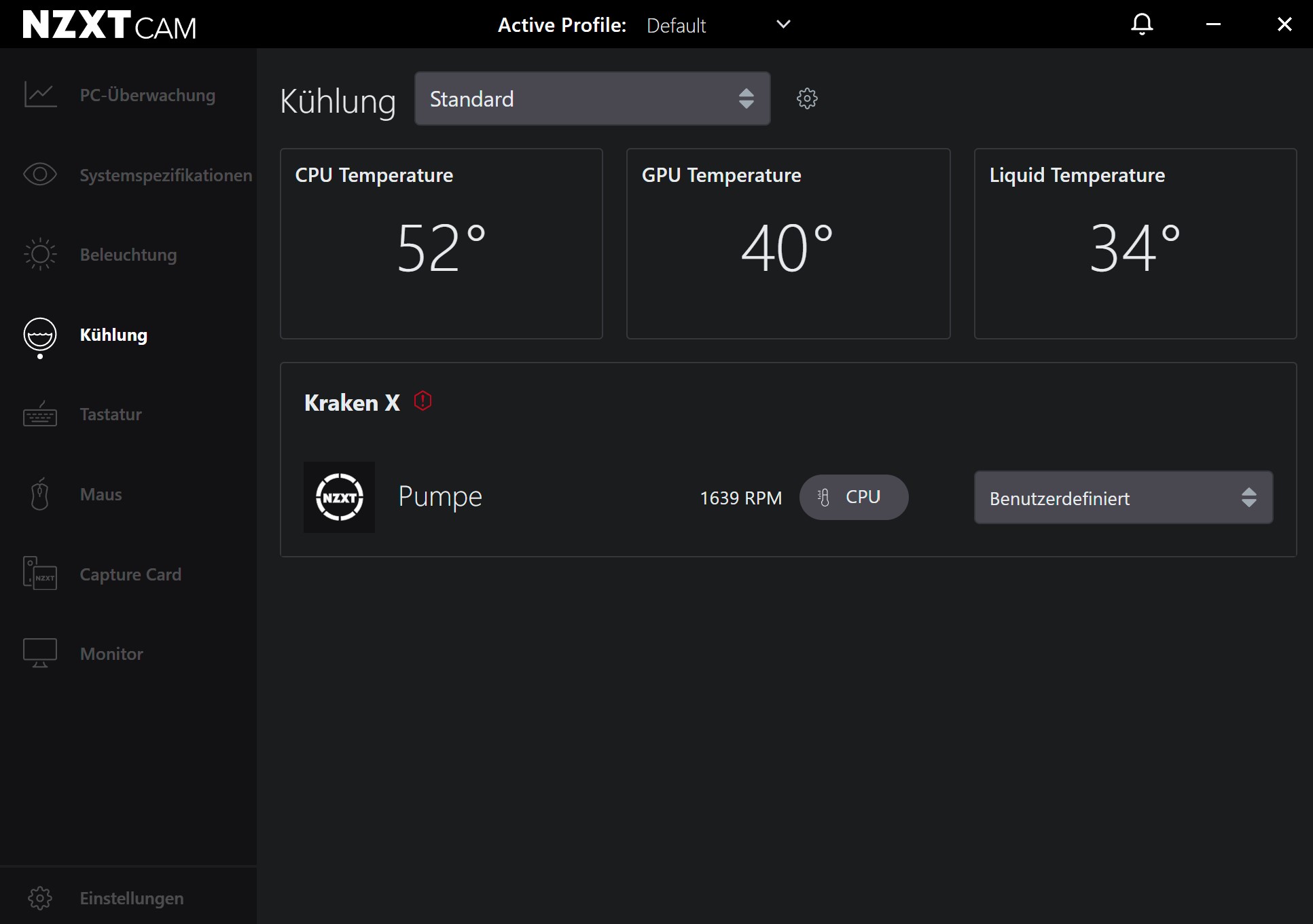The height and width of the screenshot is (924, 1313).
Task: Click the Tastatur keyboard icon
Action: point(40,414)
